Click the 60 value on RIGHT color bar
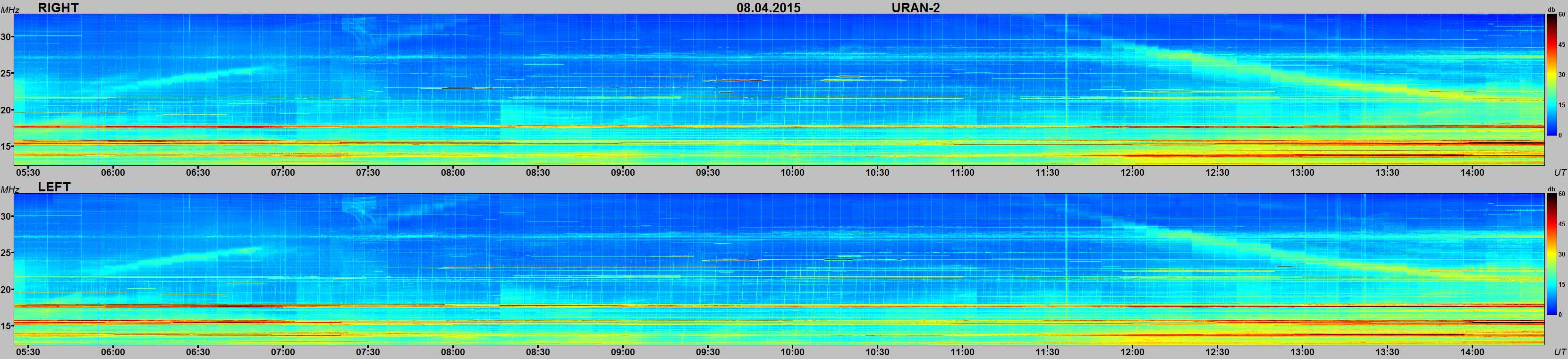The image size is (1568, 359). tap(1561, 15)
